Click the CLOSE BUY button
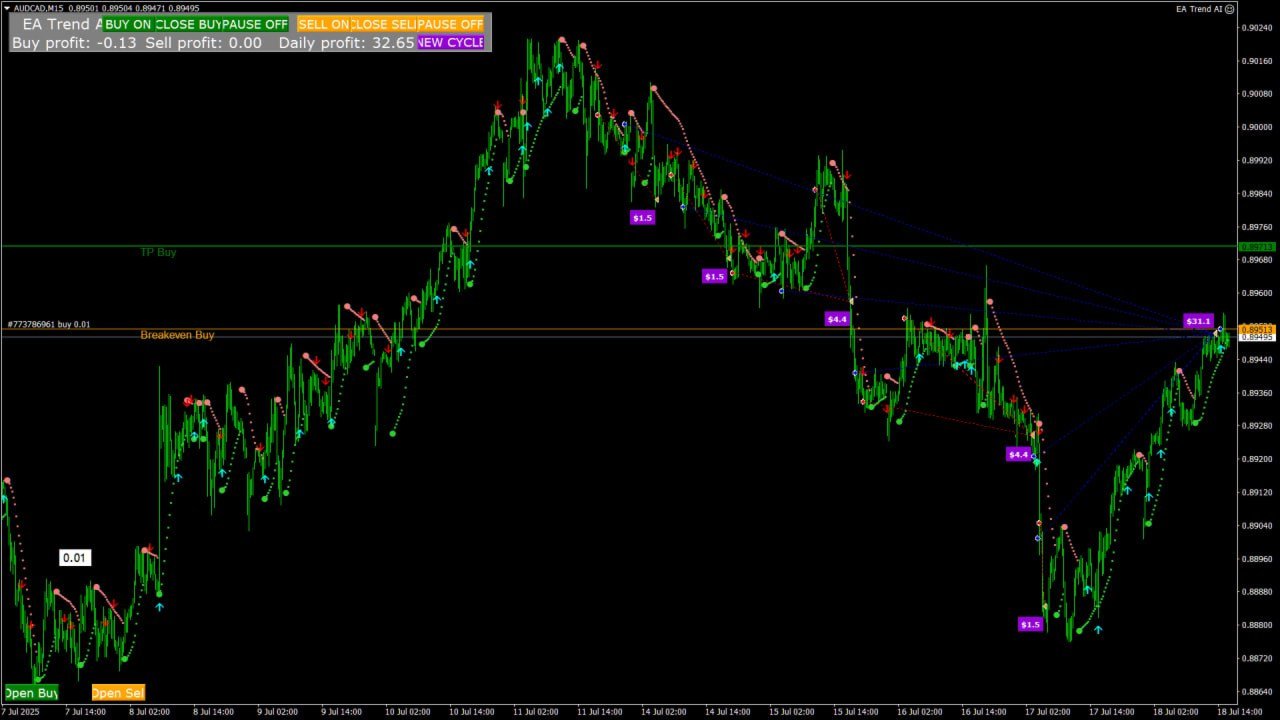Viewport: 1280px width, 720px height. [189, 24]
